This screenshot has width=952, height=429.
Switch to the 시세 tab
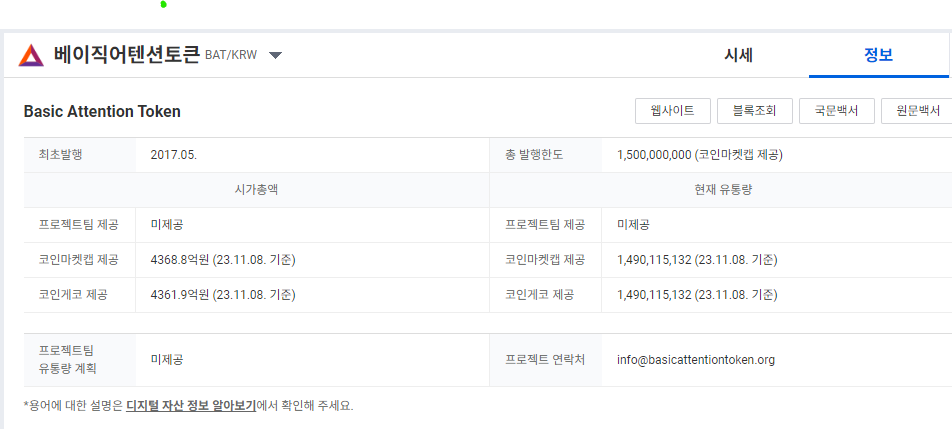point(738,55)
